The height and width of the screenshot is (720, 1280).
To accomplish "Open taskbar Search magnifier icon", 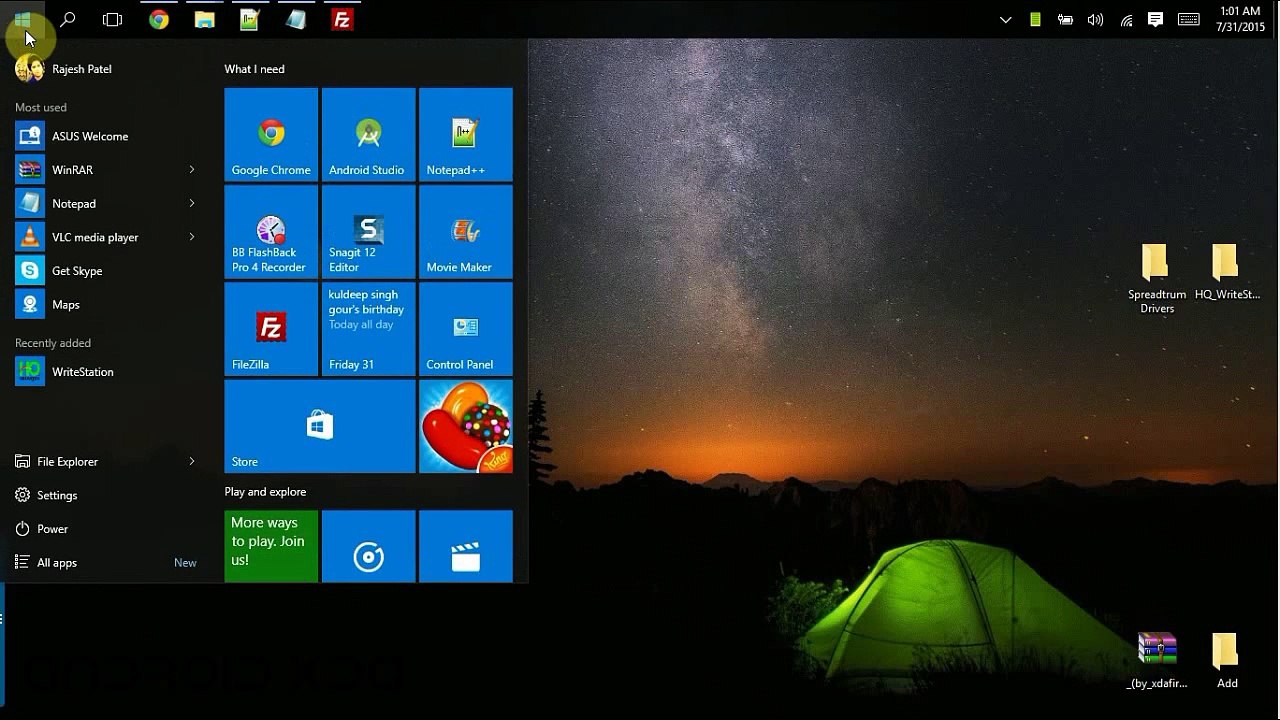I will click(68, 19).
